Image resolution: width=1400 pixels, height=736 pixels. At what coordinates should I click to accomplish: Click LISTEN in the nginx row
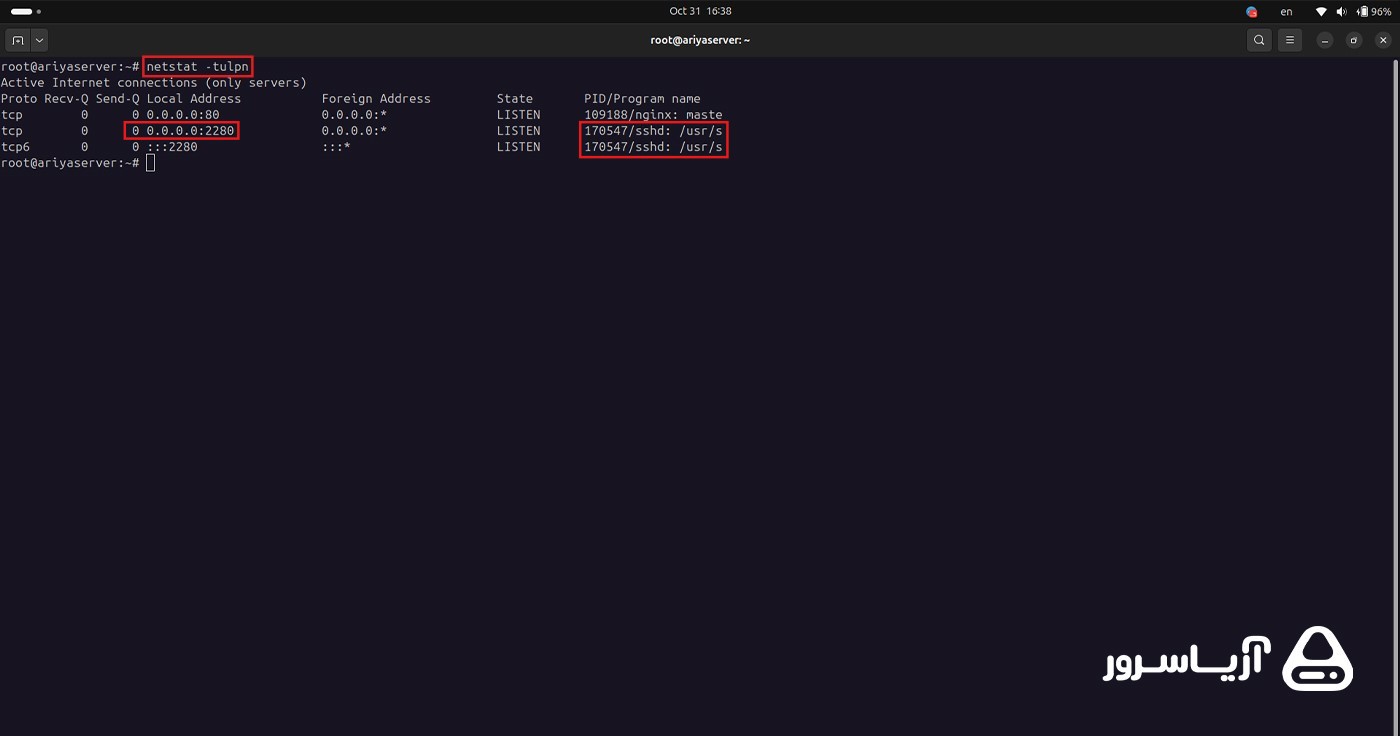[518, 114]
